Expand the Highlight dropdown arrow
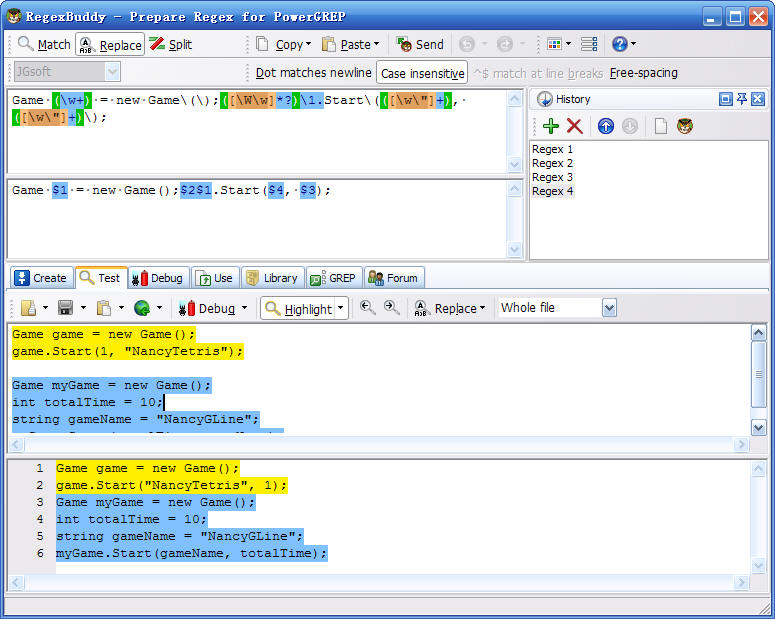 tap(341, 308)
